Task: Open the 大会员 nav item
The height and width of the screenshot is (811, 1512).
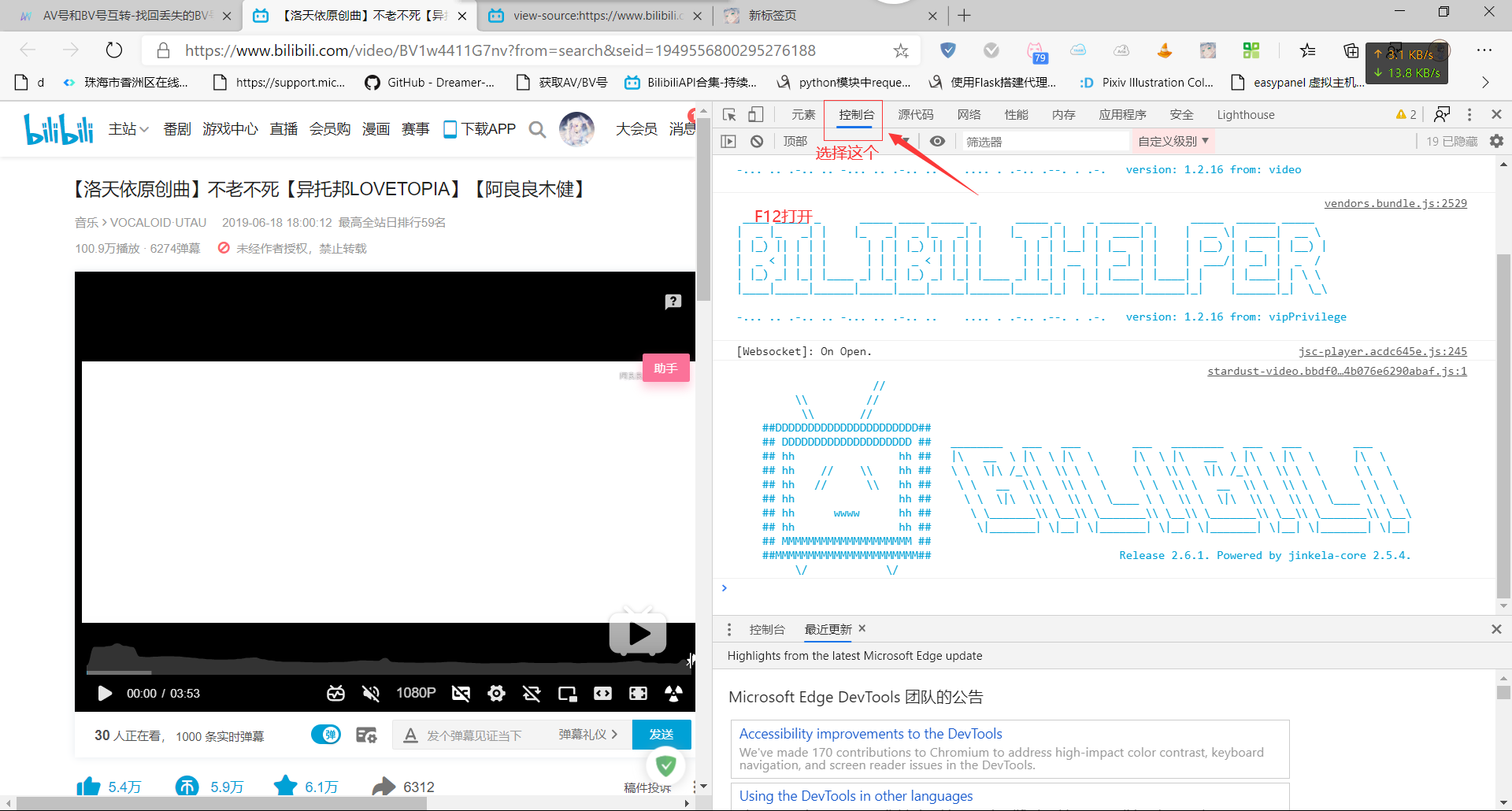Action: [636, 129]
